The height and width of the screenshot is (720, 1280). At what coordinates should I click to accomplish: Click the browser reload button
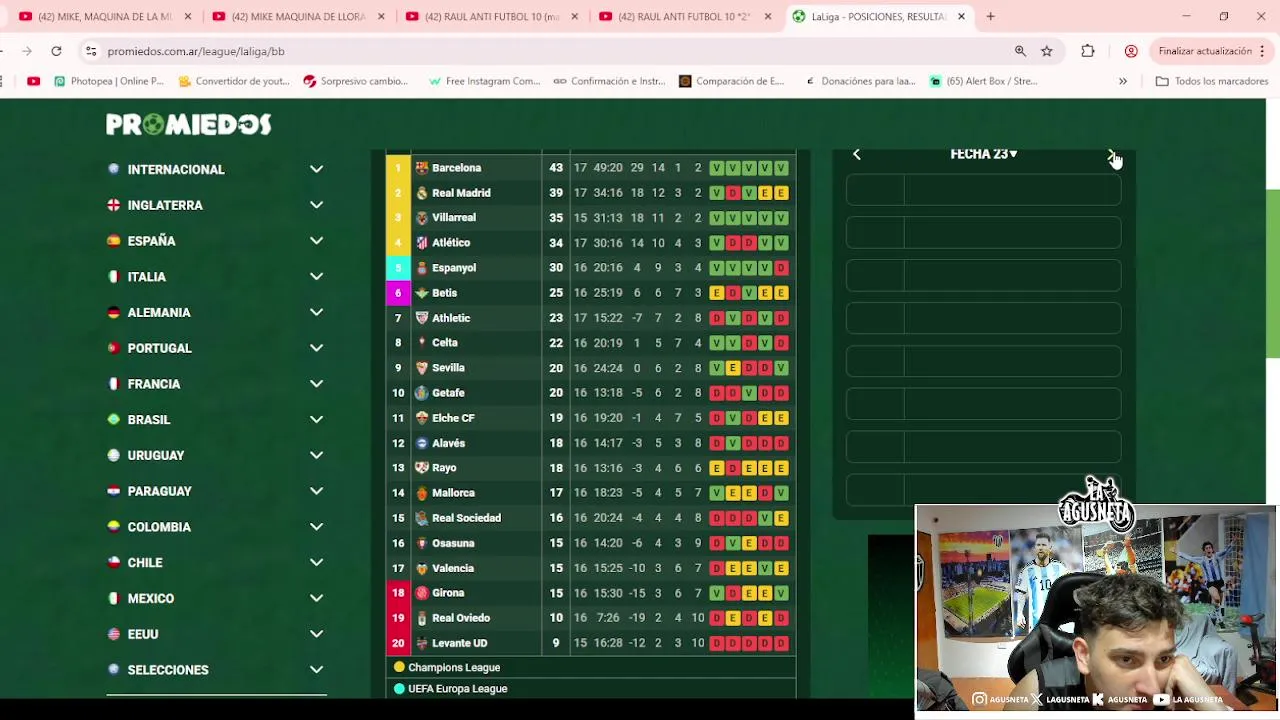(x=56, y=51)
